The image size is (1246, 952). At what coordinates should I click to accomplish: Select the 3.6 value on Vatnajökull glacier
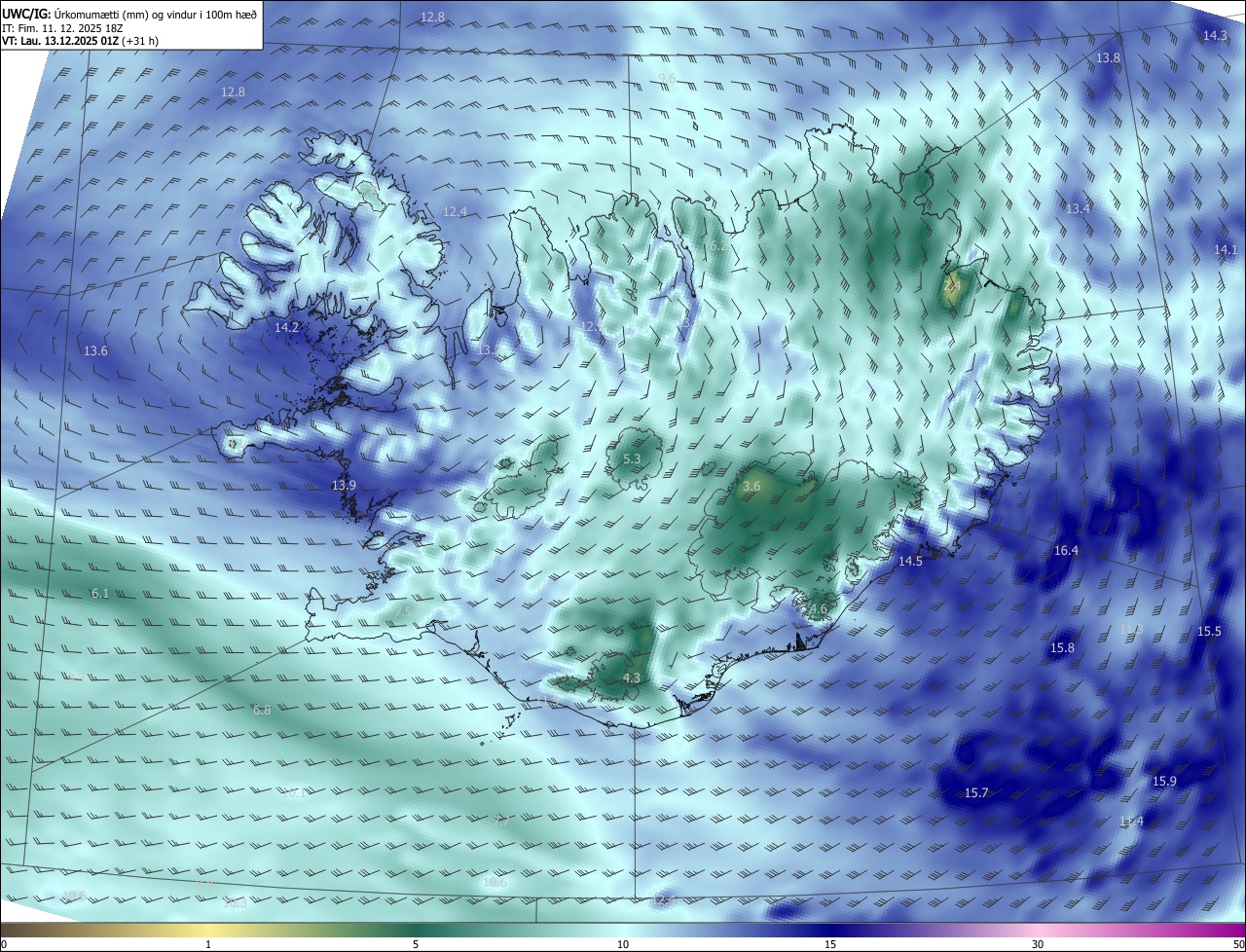click(x=751, y=486)
